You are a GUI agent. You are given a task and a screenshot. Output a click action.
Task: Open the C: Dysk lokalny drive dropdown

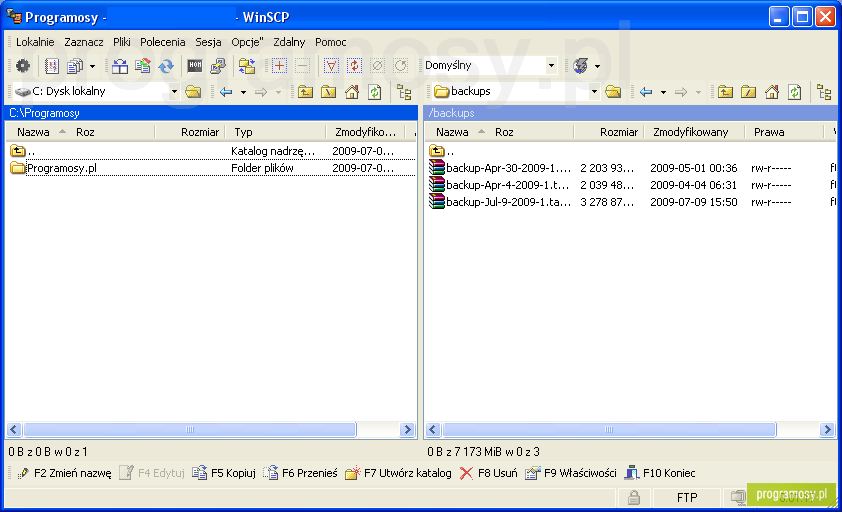click(174, 92)
